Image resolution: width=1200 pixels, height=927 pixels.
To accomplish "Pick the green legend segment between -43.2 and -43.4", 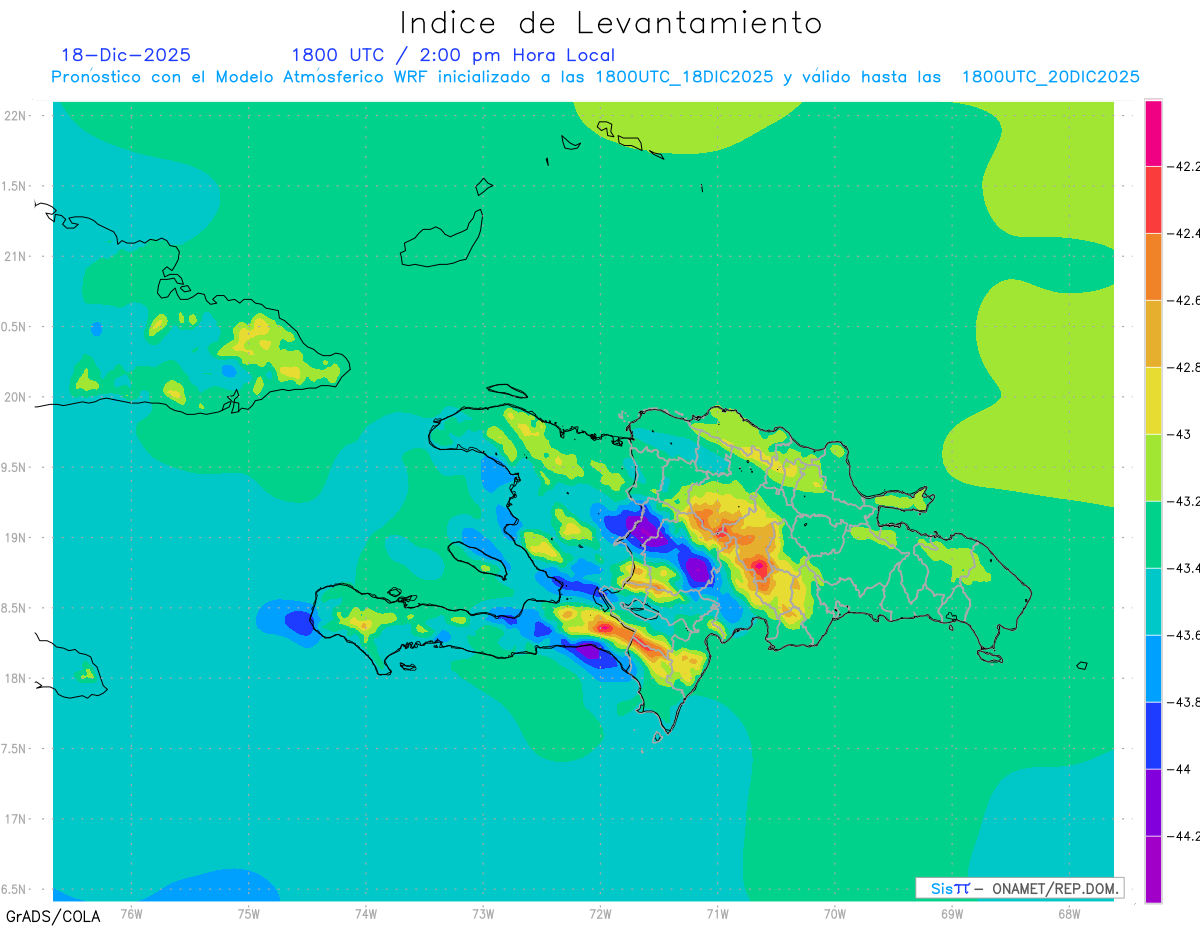I will click(x=1153, y=534).
